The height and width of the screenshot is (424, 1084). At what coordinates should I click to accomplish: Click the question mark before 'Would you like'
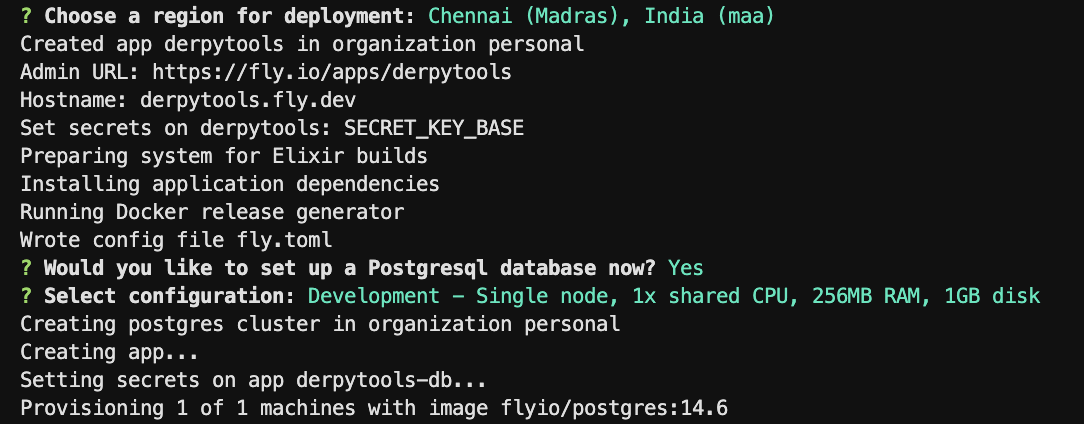click(x=26, y=268)
